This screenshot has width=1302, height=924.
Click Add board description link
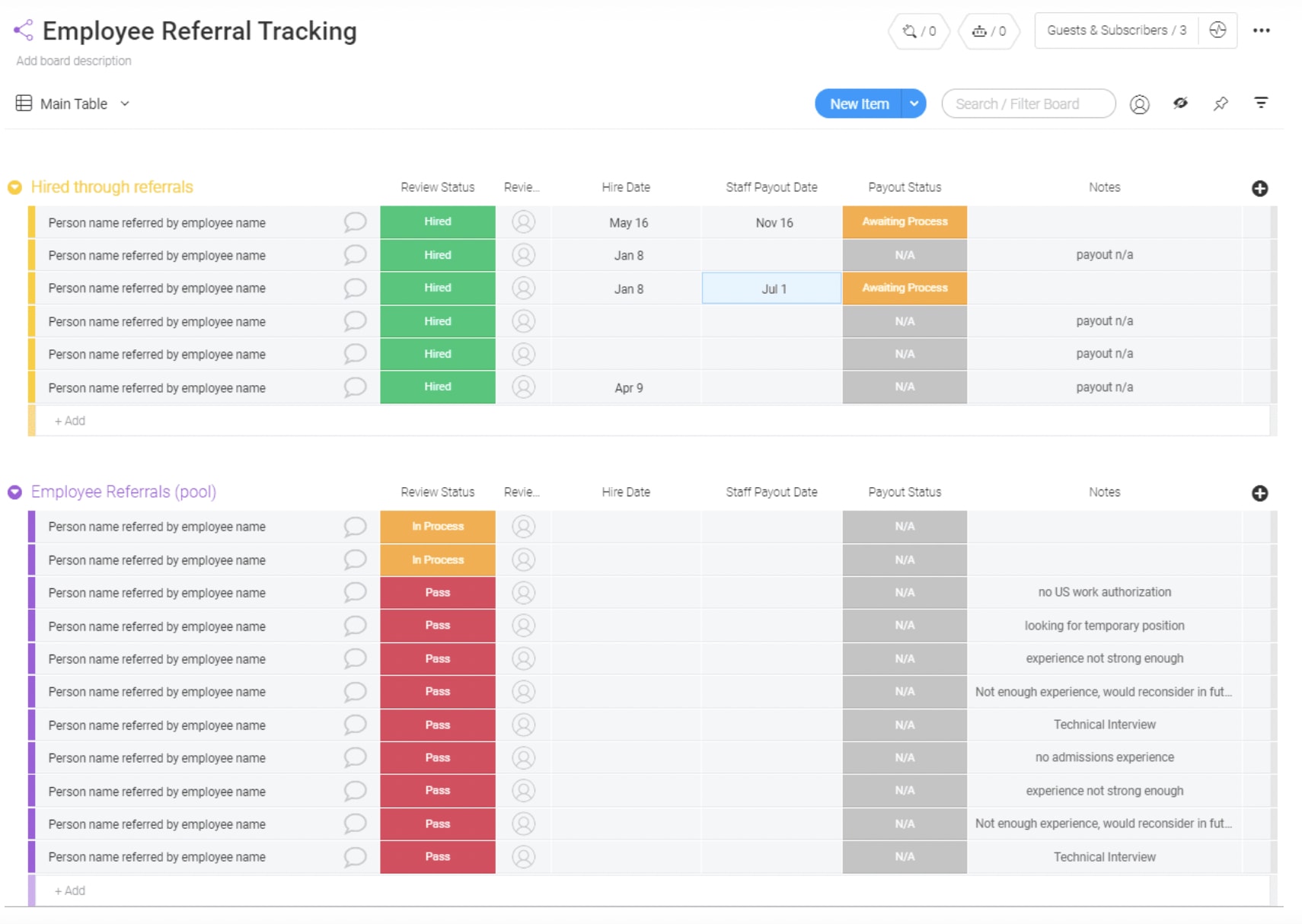tap(73, 60)
